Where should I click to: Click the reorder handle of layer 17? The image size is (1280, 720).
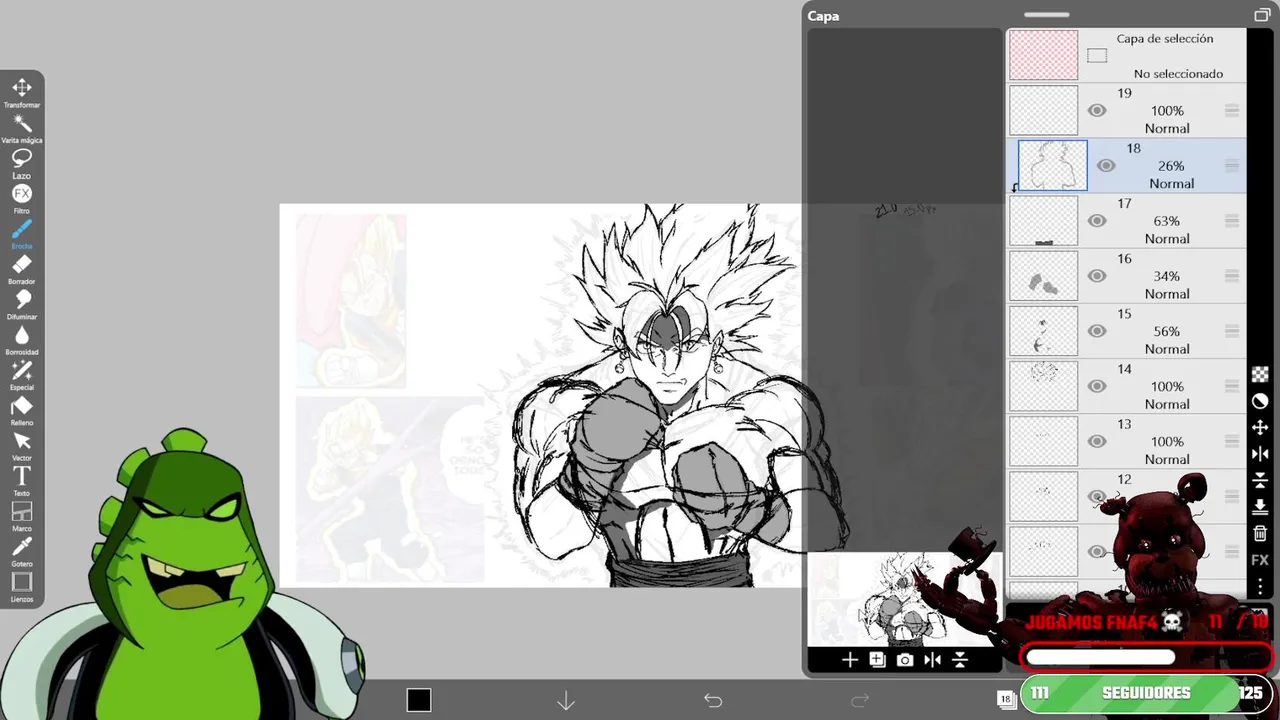tap(1232, 221)
